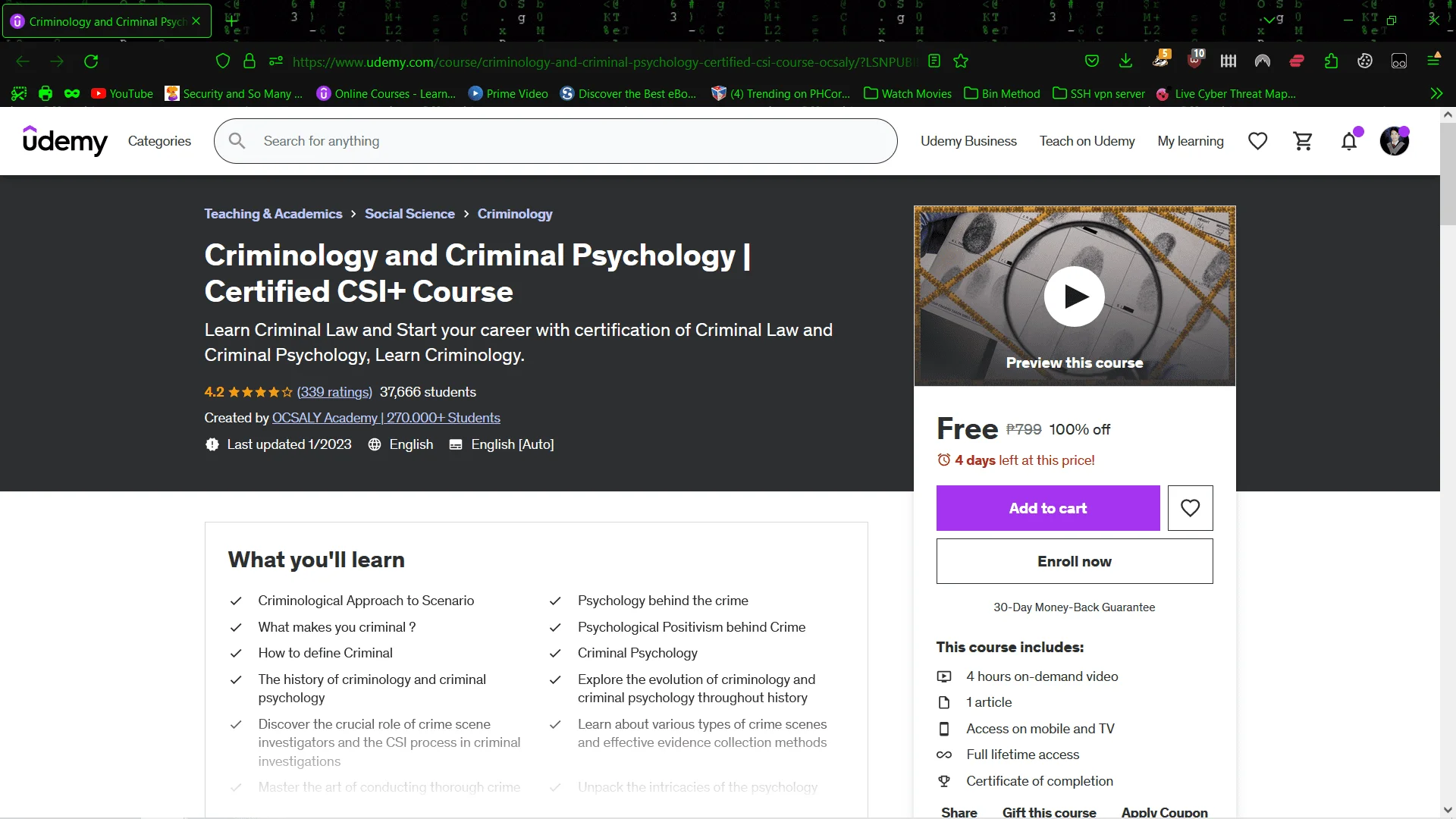
Task: Open the YouTube bookmark
Action: pyautogui.click(x=122, y=93)
